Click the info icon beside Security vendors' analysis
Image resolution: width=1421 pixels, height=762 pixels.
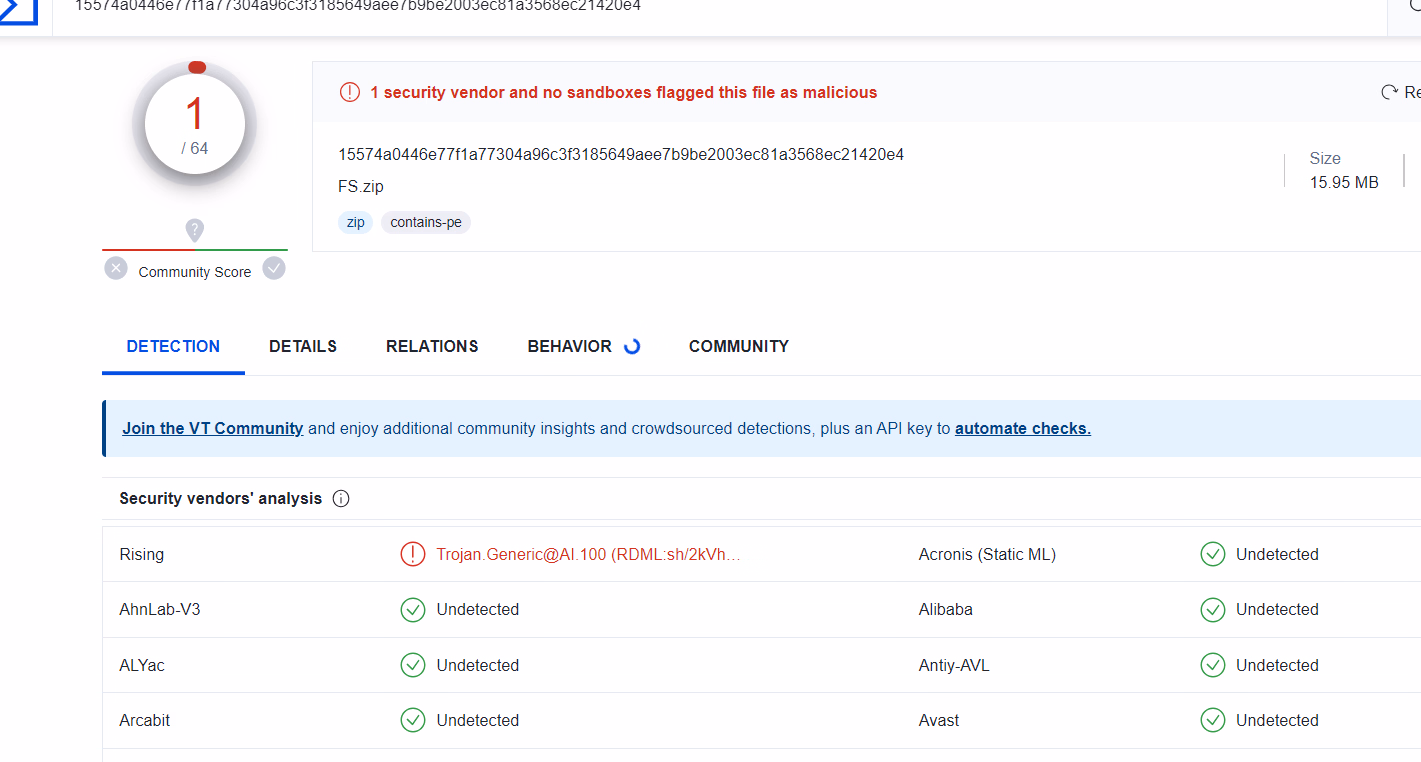[341, 498]
